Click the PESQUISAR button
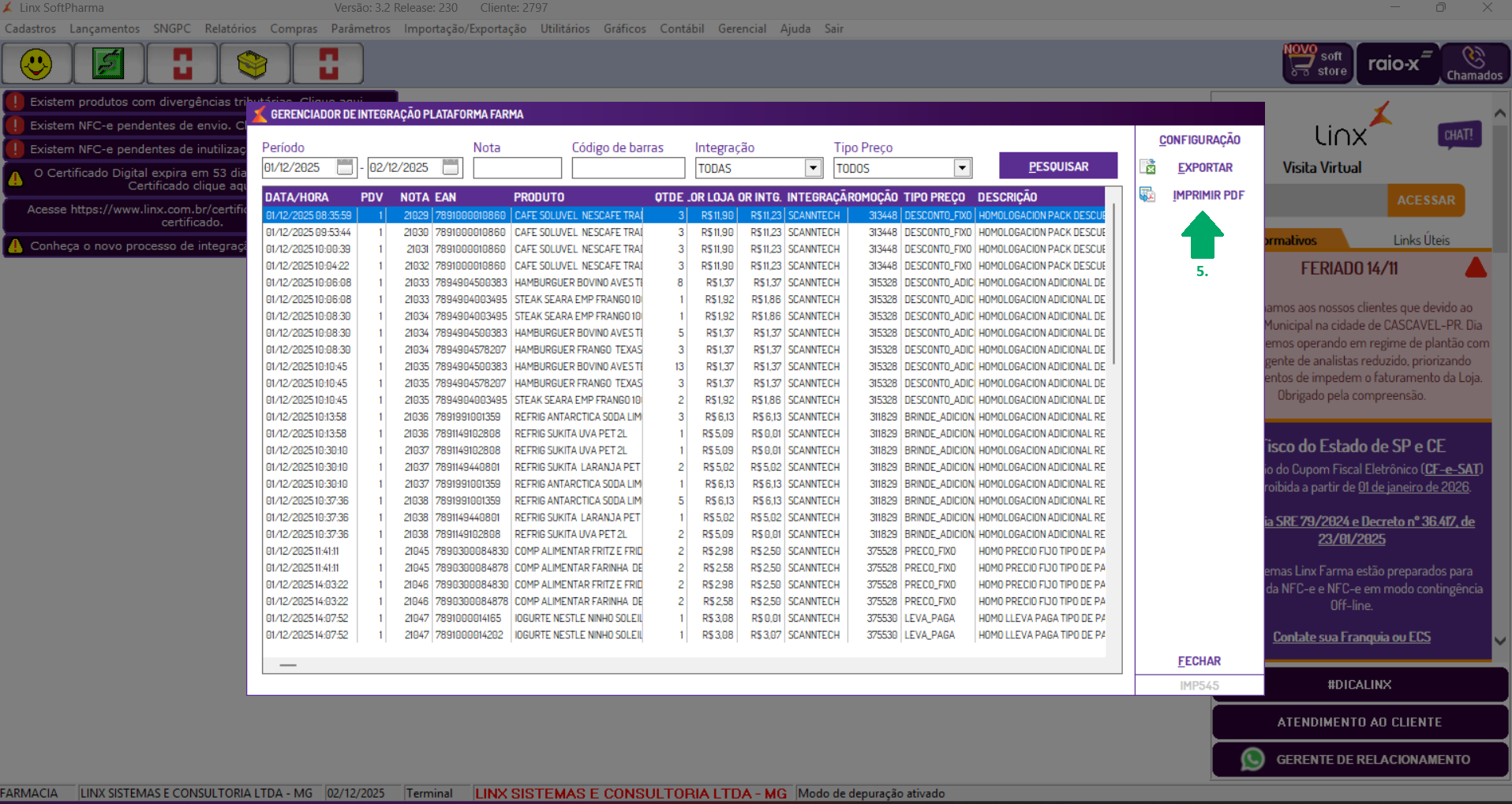The width and height of the screenshot is (1512, 804). (1058, 166)
